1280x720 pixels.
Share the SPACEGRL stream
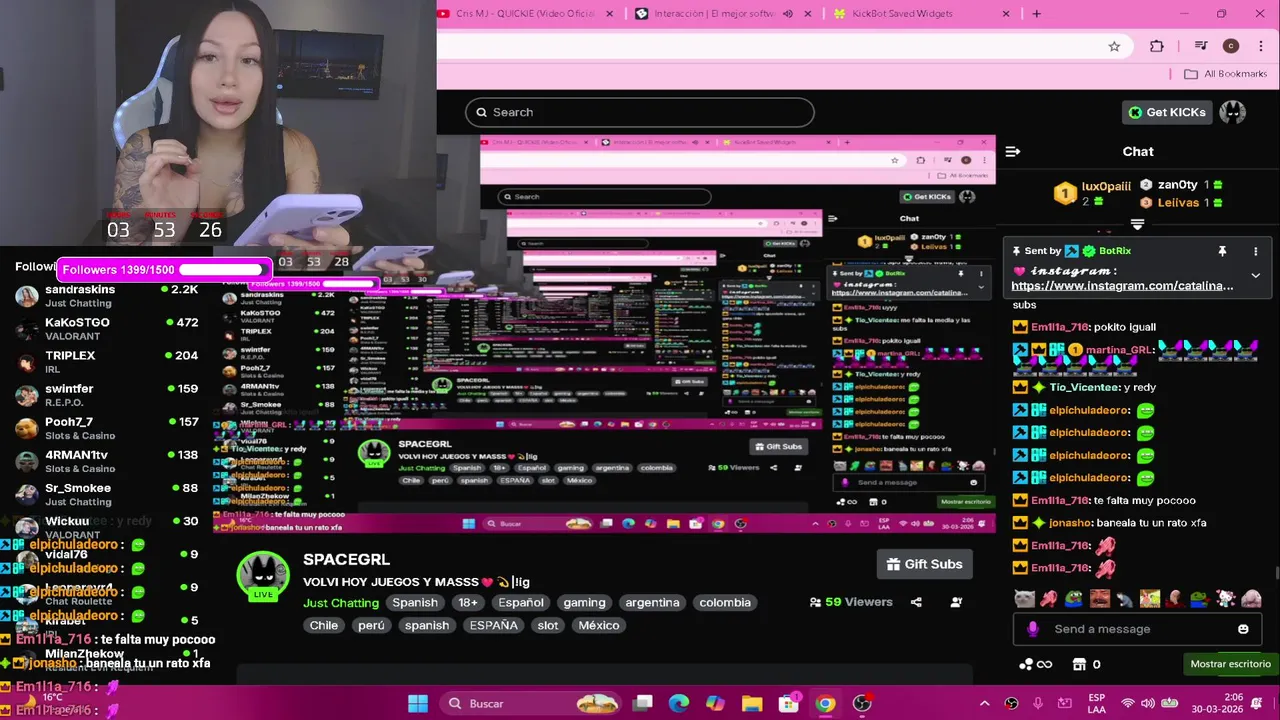coord(916,602)
